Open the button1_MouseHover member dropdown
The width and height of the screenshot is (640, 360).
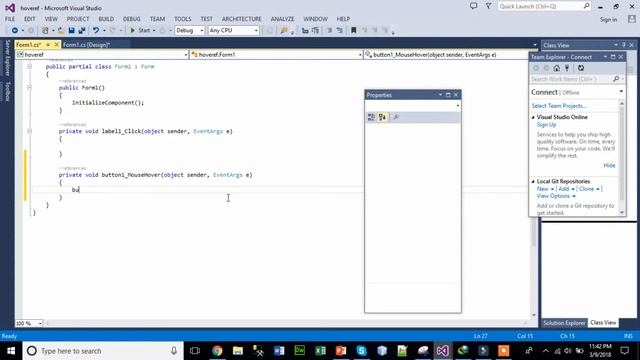pyautogui.click(x=447, y=55)
